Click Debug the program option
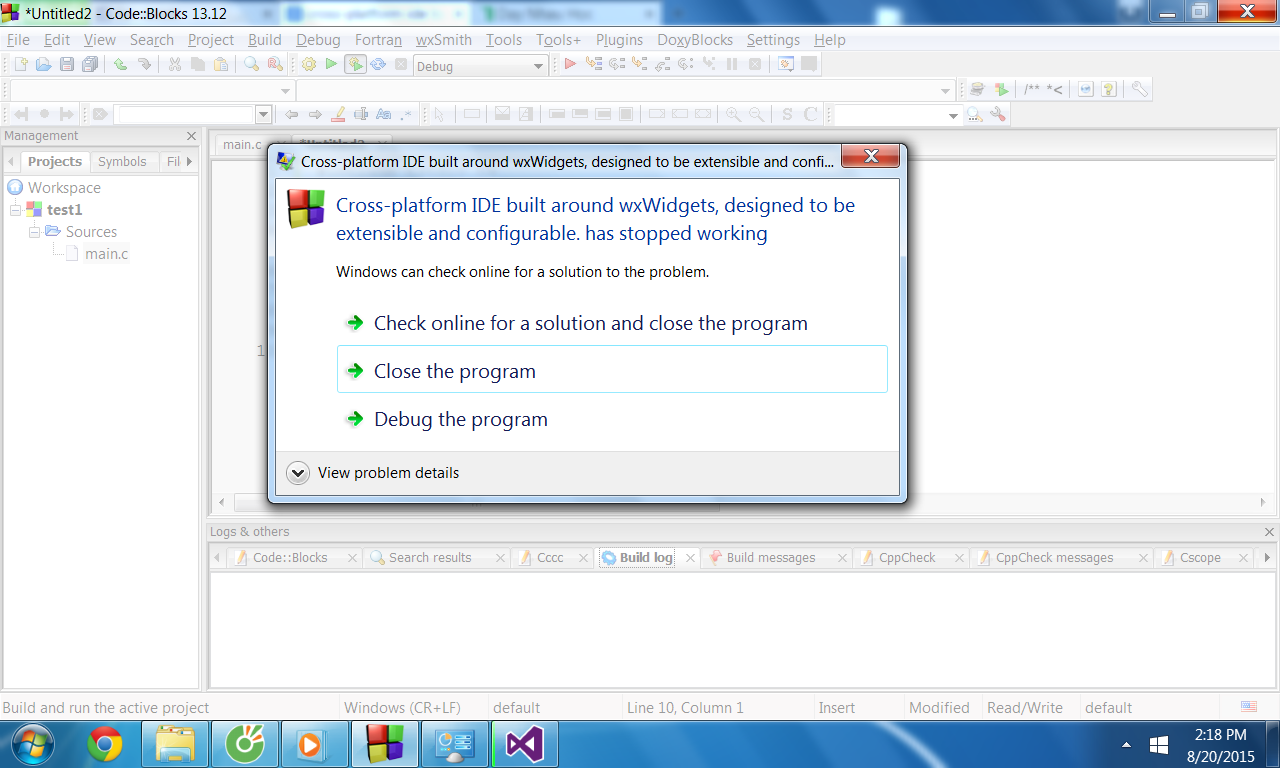1280x768 pixels. click(460, 419)
